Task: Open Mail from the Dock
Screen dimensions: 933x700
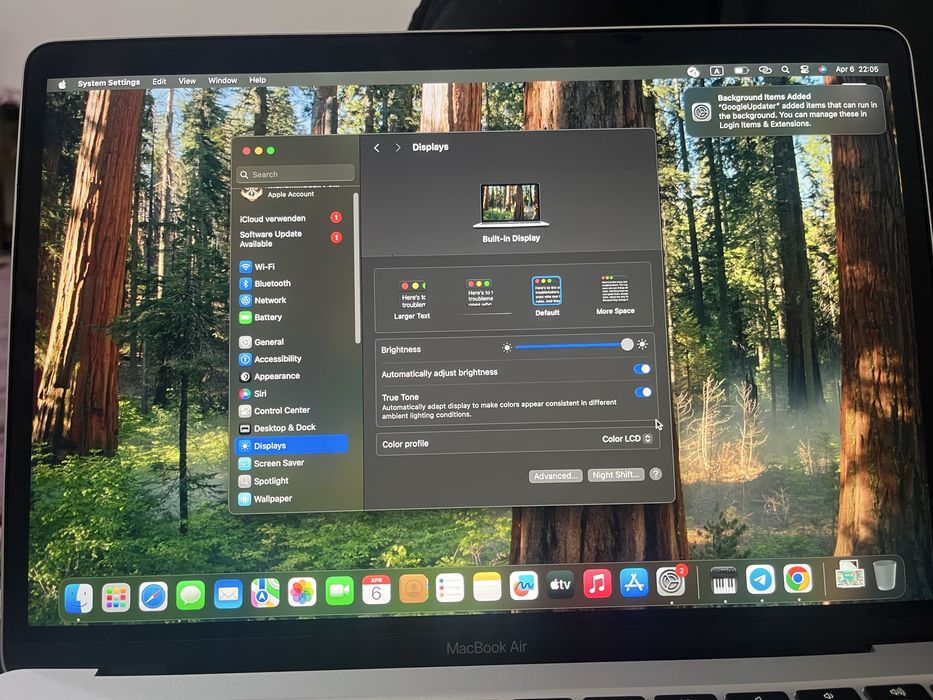Action: click(x=228, y=593)
